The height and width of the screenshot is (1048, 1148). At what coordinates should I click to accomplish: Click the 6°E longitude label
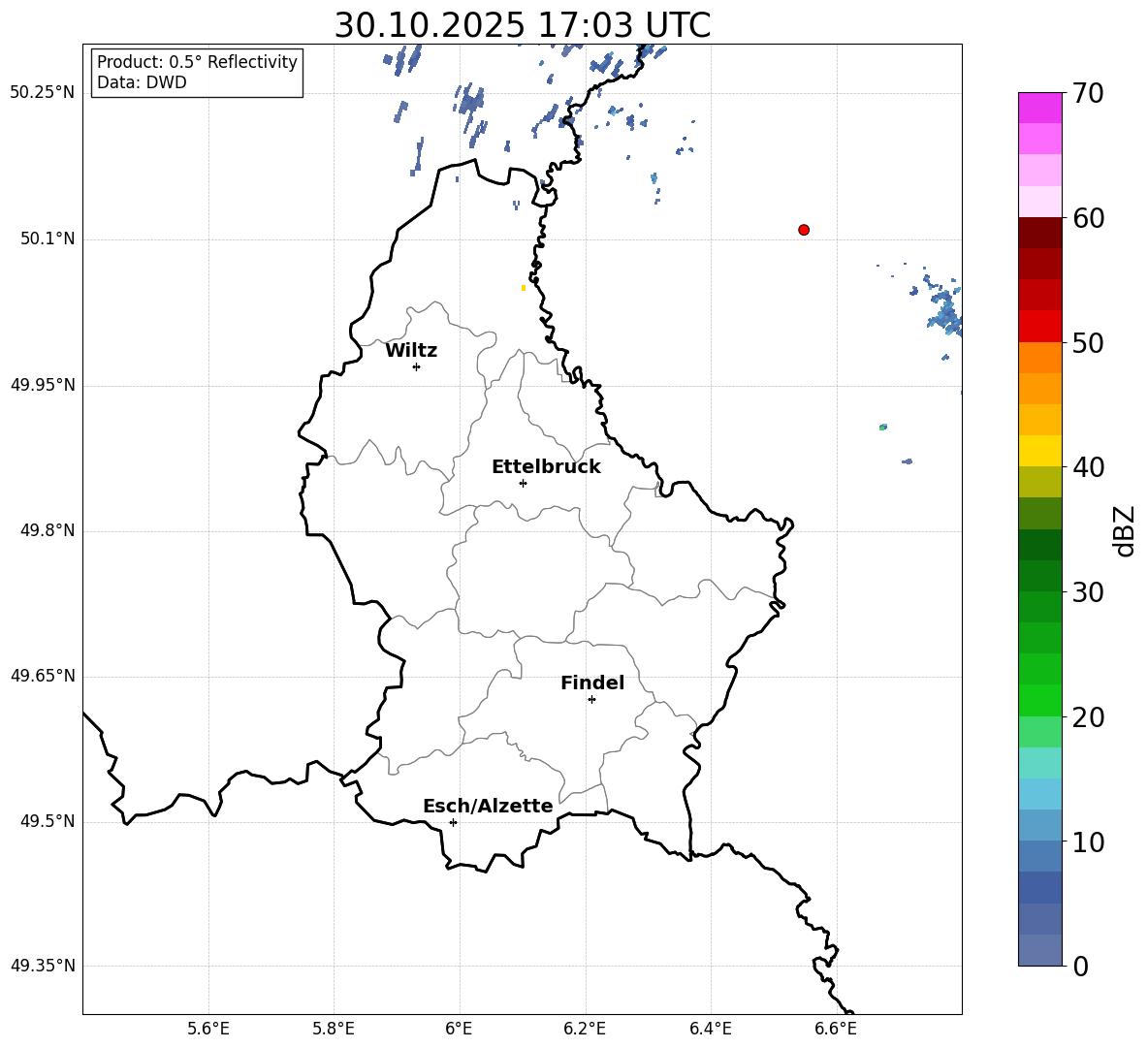459,1029
